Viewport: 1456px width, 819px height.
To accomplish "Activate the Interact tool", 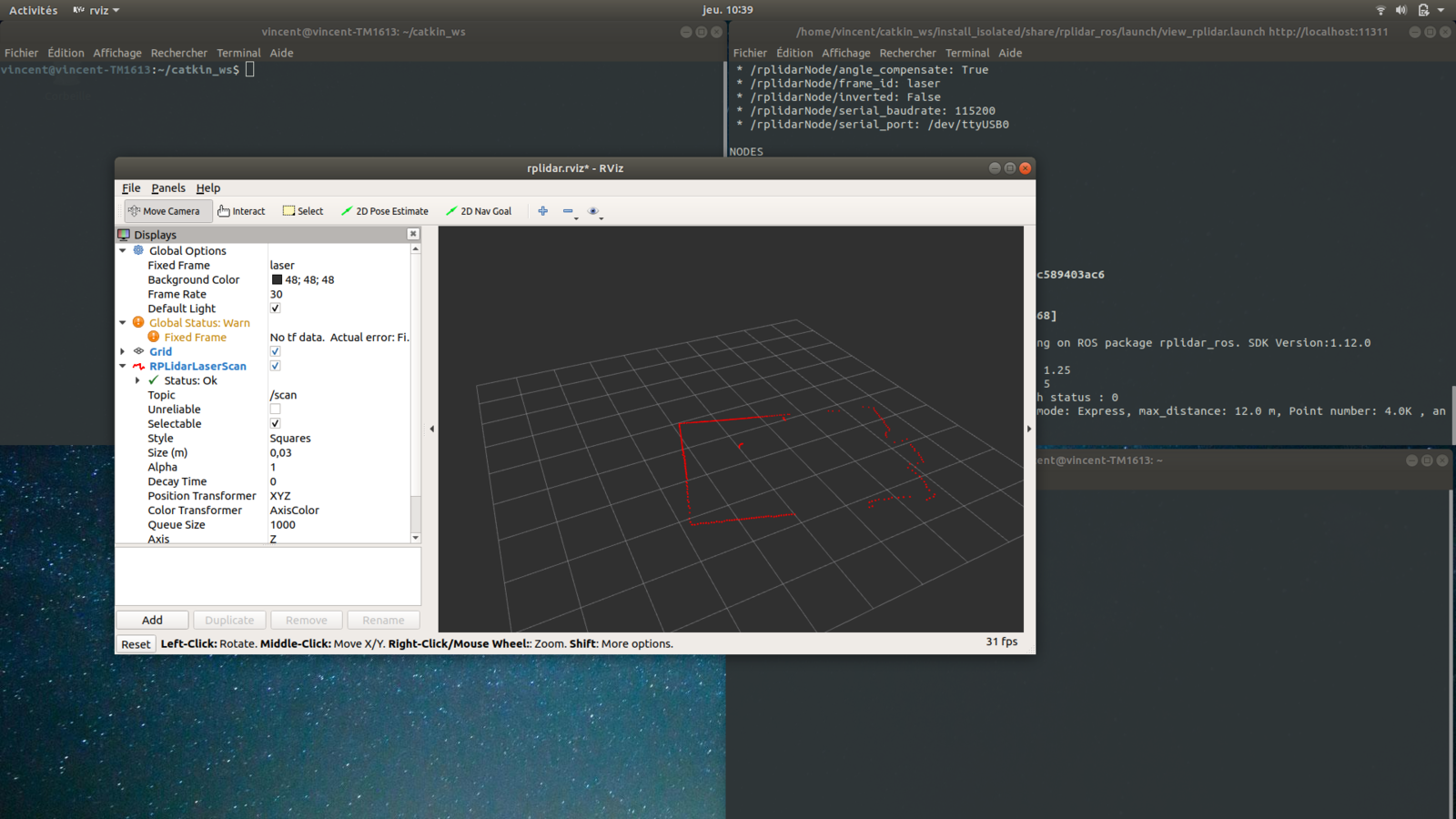I will pyautogui.click(x=242, y=211).
